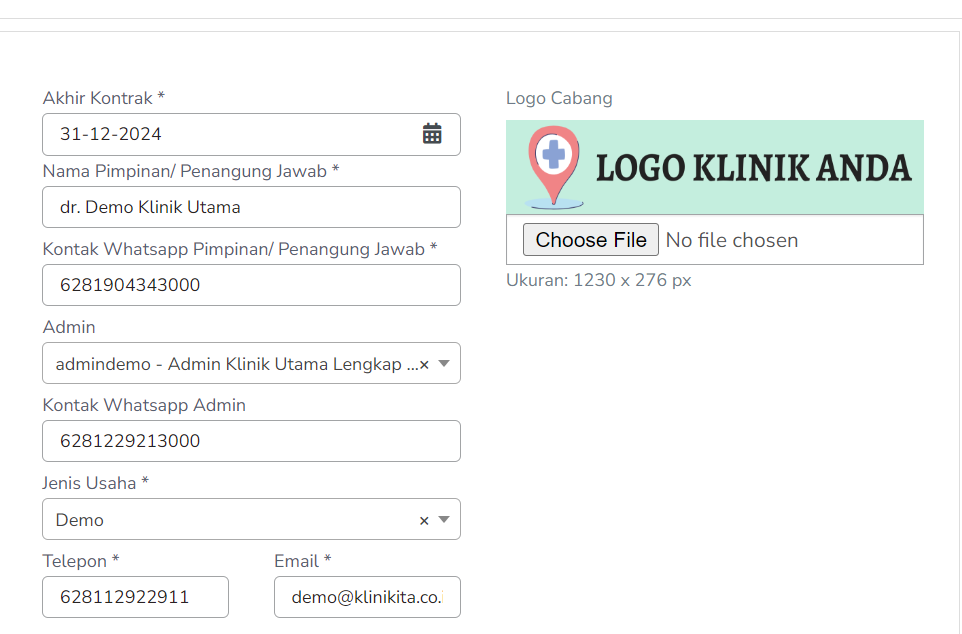Focus the Kontak Whatsapp Pimpinan field
The width and height of the screenshot is (962, 634).
pos(251,285)
